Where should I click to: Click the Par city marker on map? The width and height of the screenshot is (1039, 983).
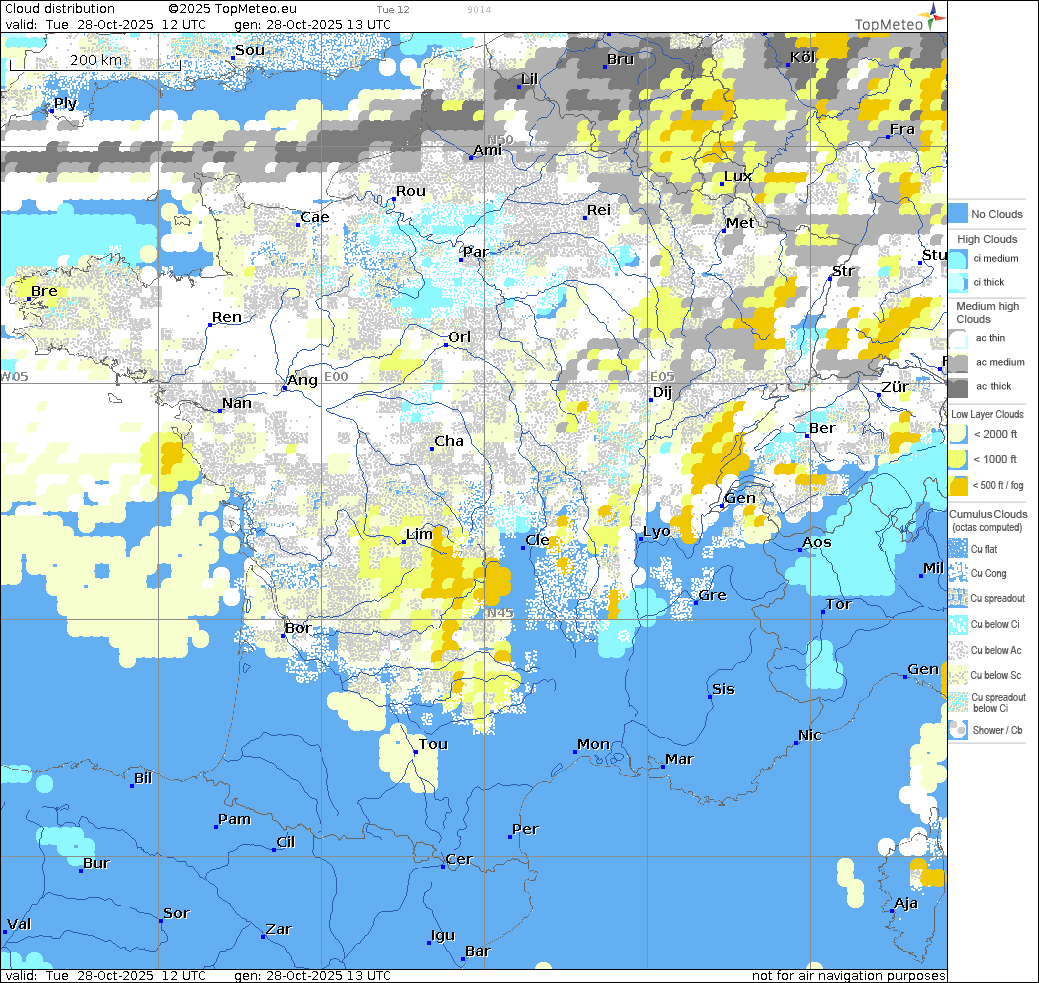[x=461, y=260]
